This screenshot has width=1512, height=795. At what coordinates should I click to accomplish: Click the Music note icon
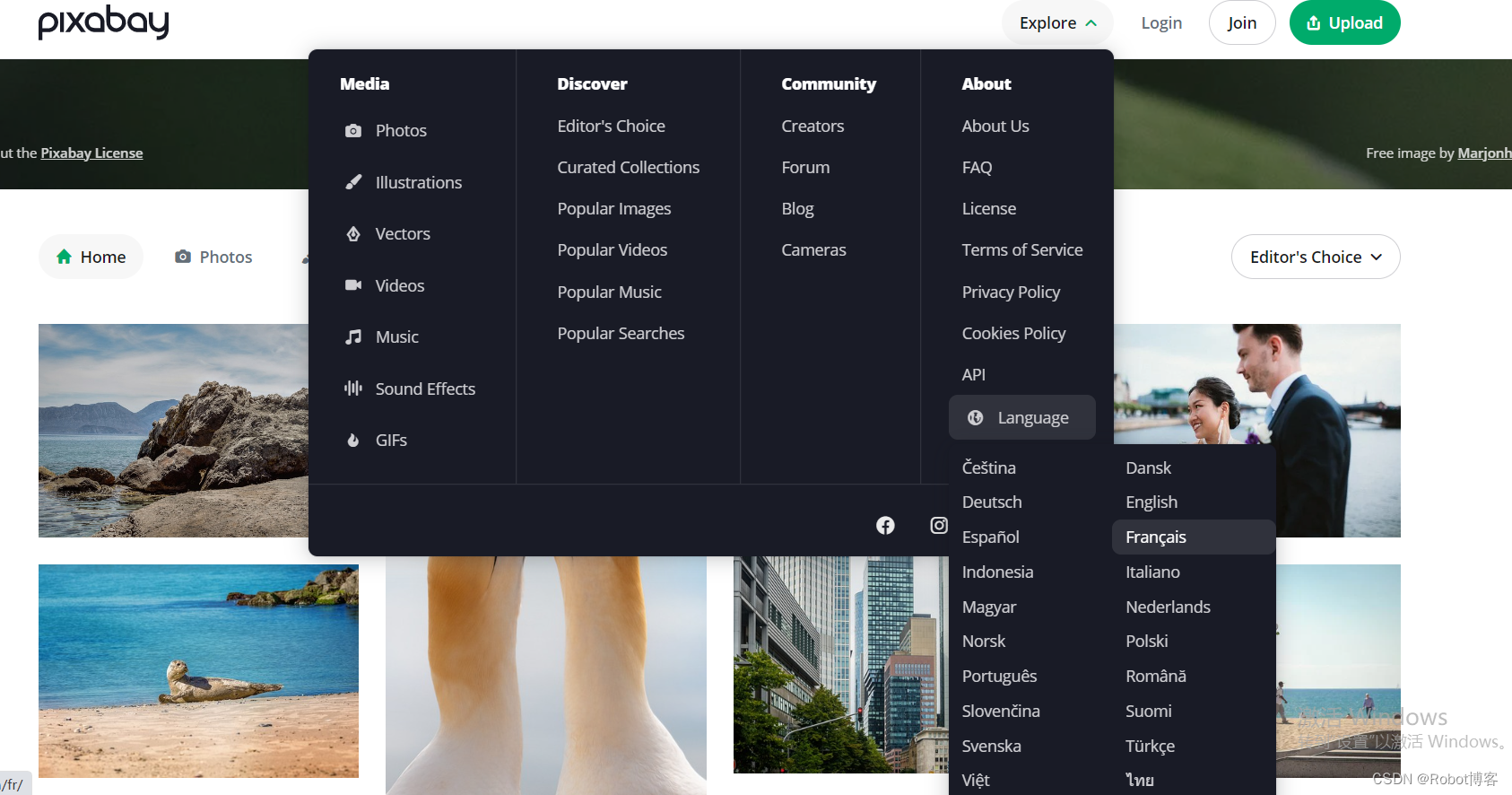353,337
